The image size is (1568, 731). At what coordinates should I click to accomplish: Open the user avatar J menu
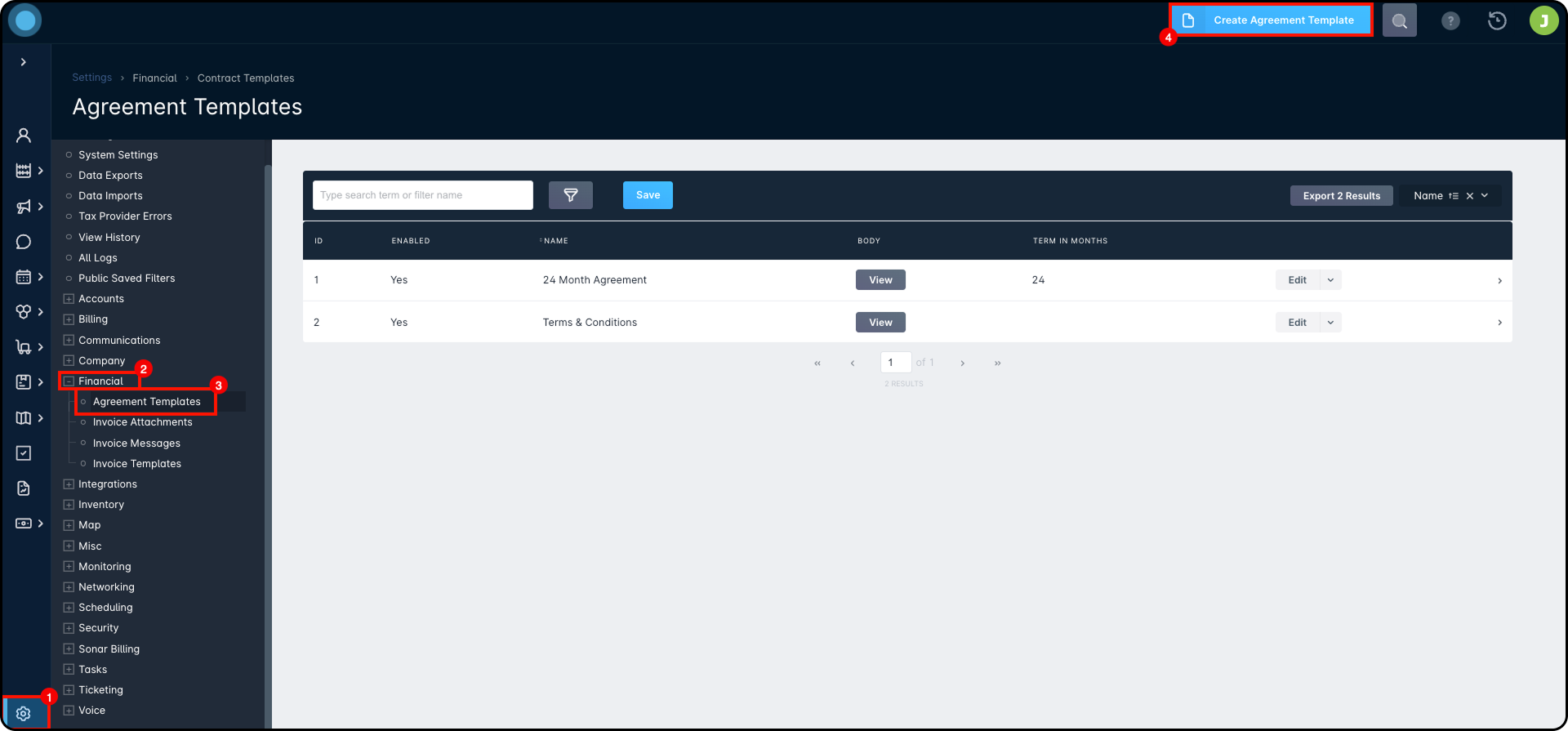[x=1543, y=20]
